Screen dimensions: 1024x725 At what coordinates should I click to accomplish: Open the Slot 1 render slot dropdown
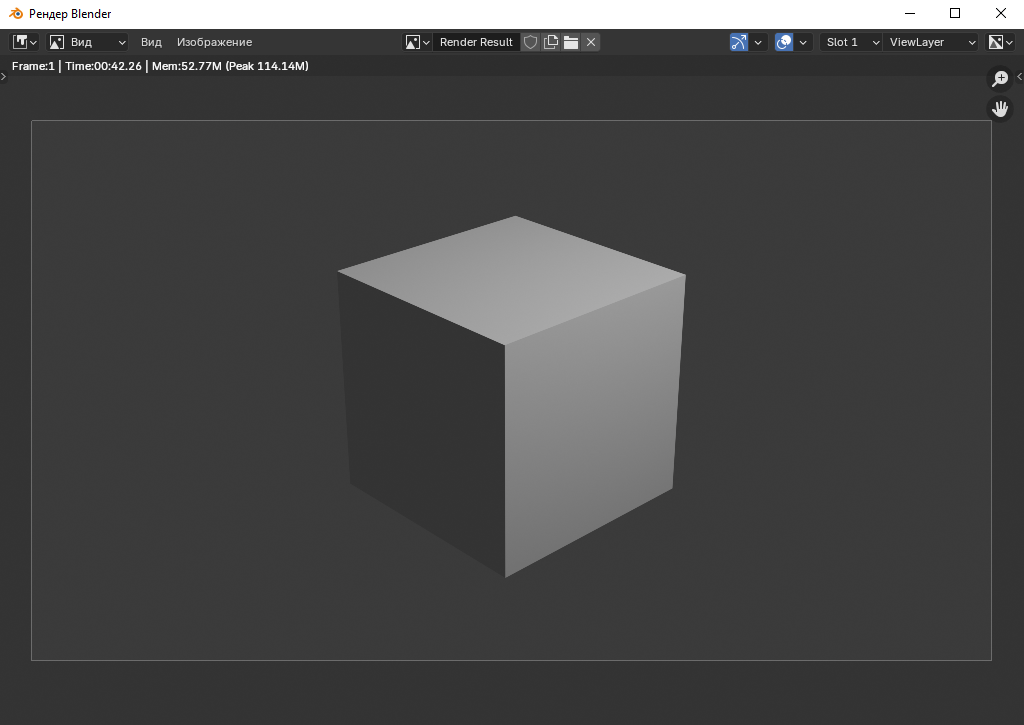(851, 42)
